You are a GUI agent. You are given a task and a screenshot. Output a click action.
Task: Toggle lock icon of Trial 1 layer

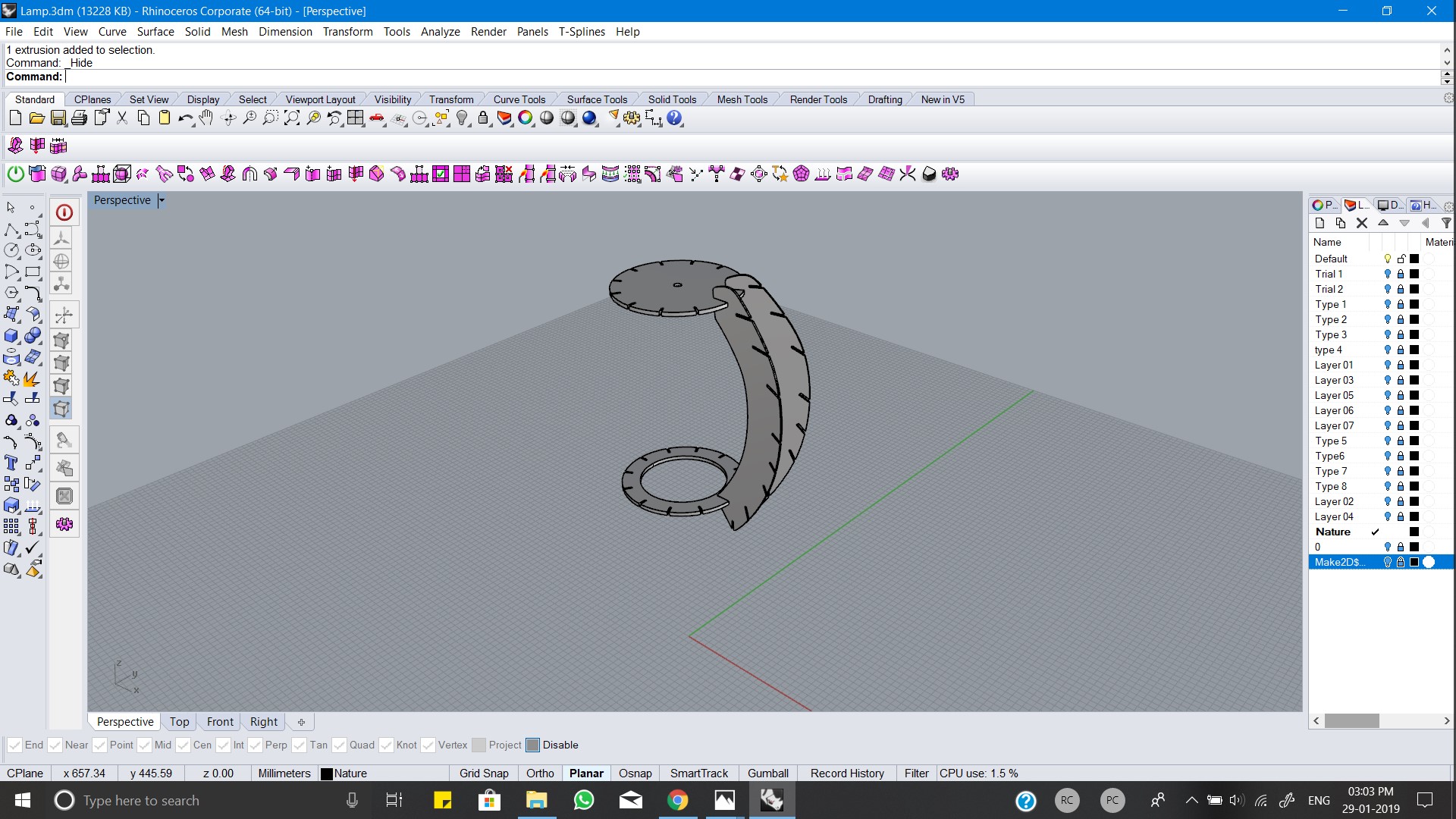pos(1401,274)
